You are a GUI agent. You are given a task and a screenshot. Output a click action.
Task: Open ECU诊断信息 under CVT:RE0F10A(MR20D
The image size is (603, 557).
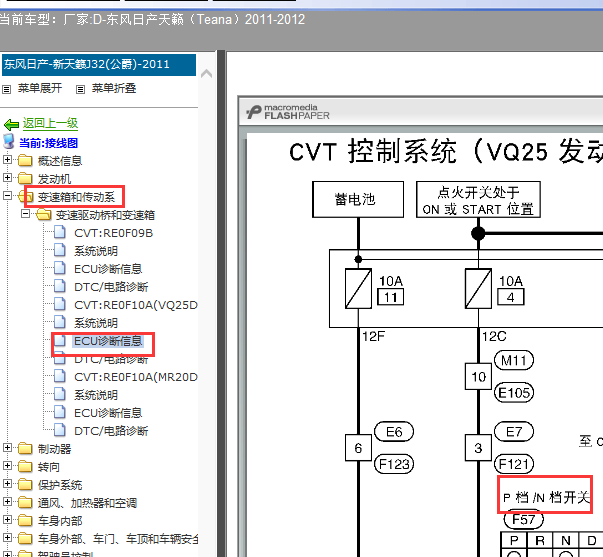coord(108,413)
